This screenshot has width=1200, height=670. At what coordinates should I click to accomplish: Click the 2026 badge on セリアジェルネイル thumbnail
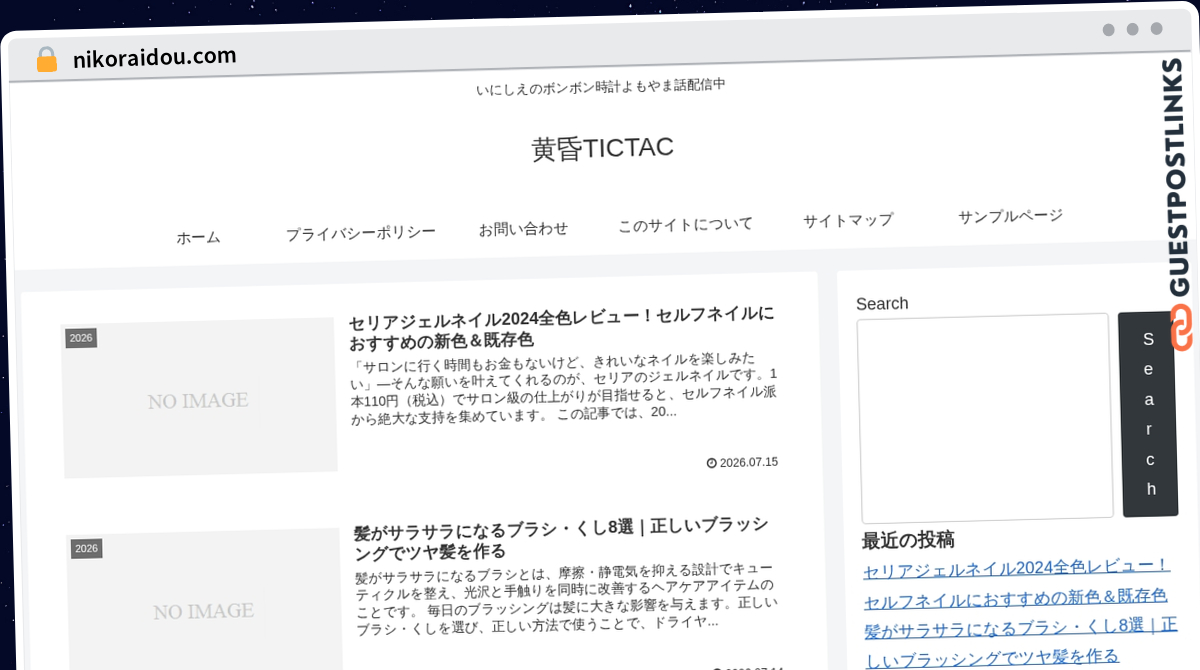81,338
